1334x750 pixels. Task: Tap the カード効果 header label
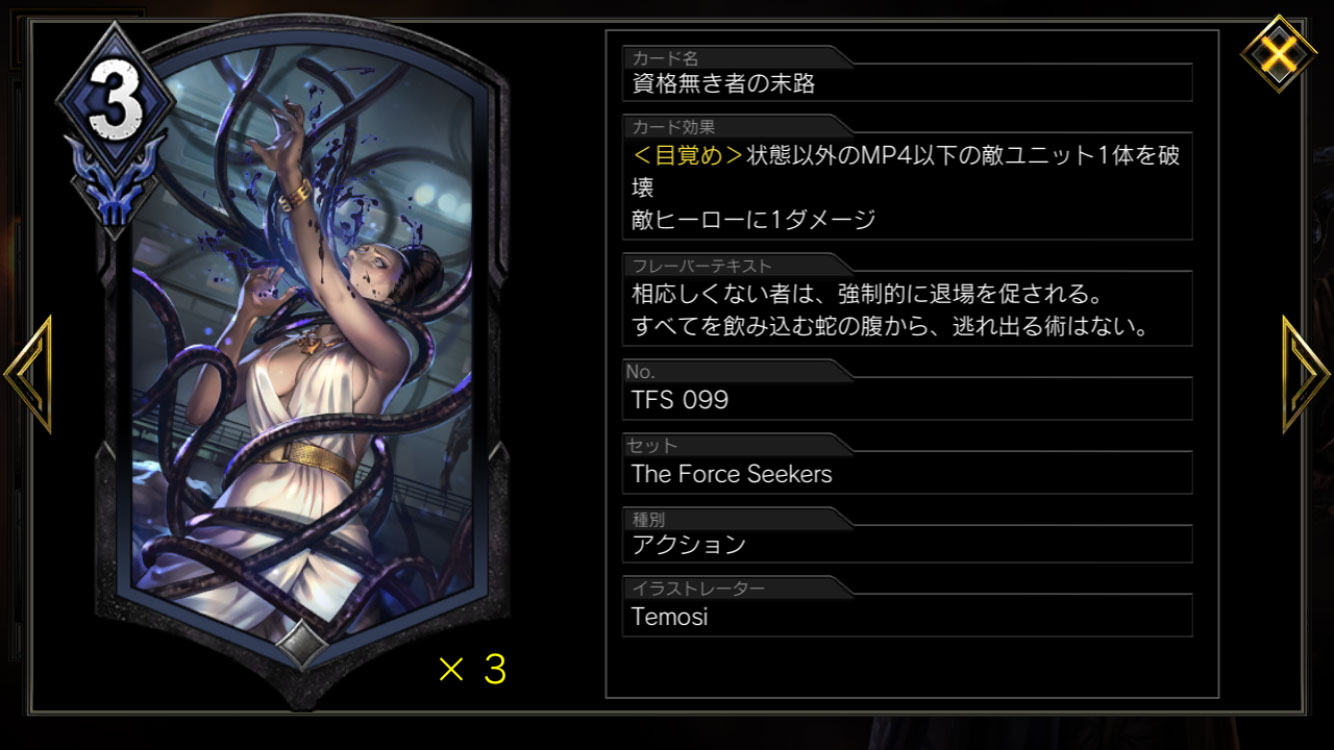(673, 127)
